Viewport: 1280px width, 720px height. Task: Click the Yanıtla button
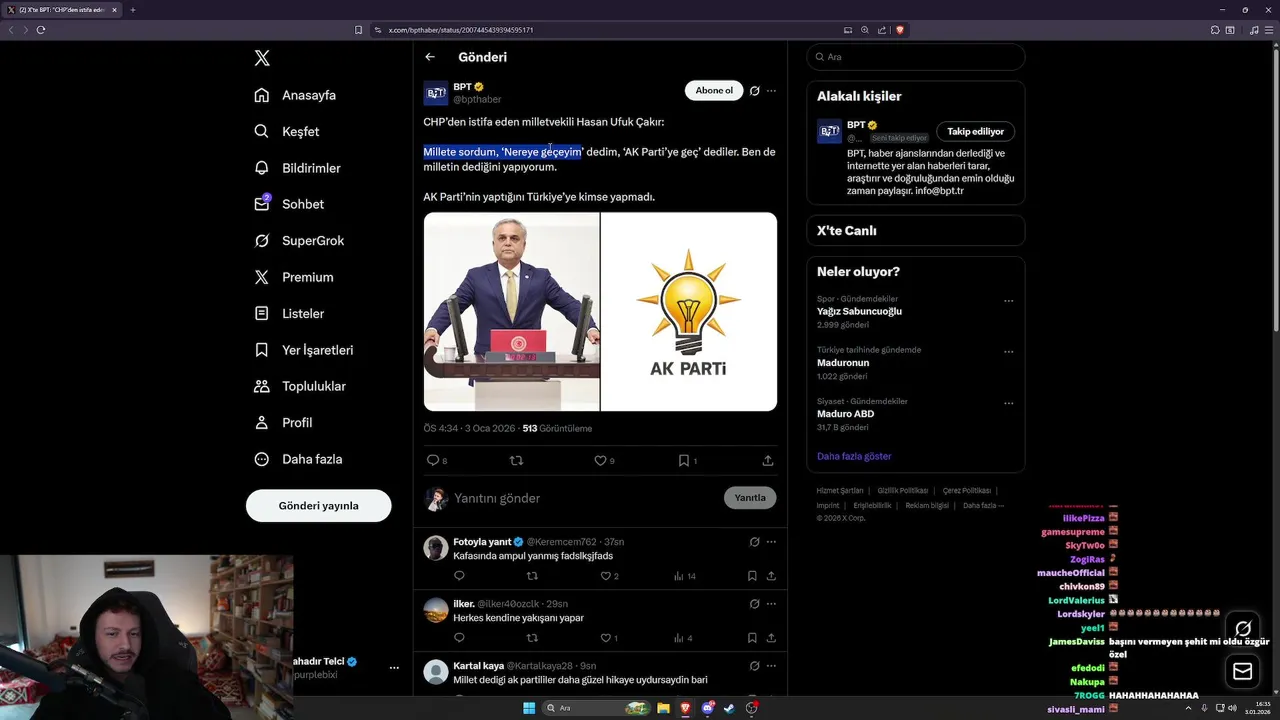[750, 498]
